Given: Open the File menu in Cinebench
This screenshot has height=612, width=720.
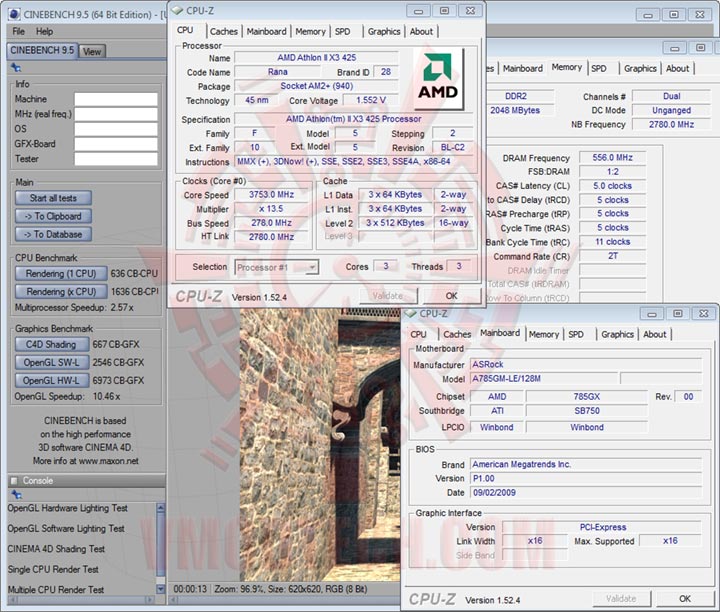Looking at the screenshot, I should [x=18, y=31].
